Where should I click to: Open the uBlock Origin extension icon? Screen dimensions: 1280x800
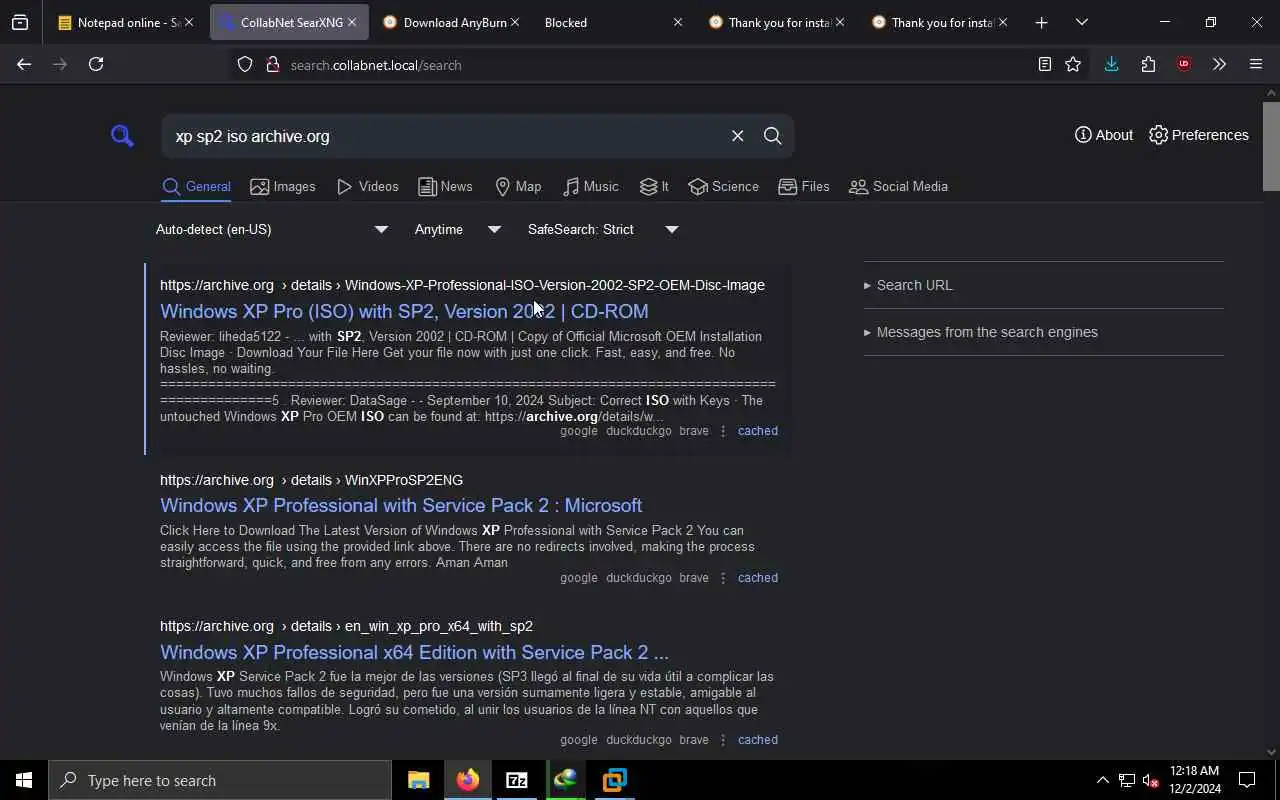coord(1184,64)
